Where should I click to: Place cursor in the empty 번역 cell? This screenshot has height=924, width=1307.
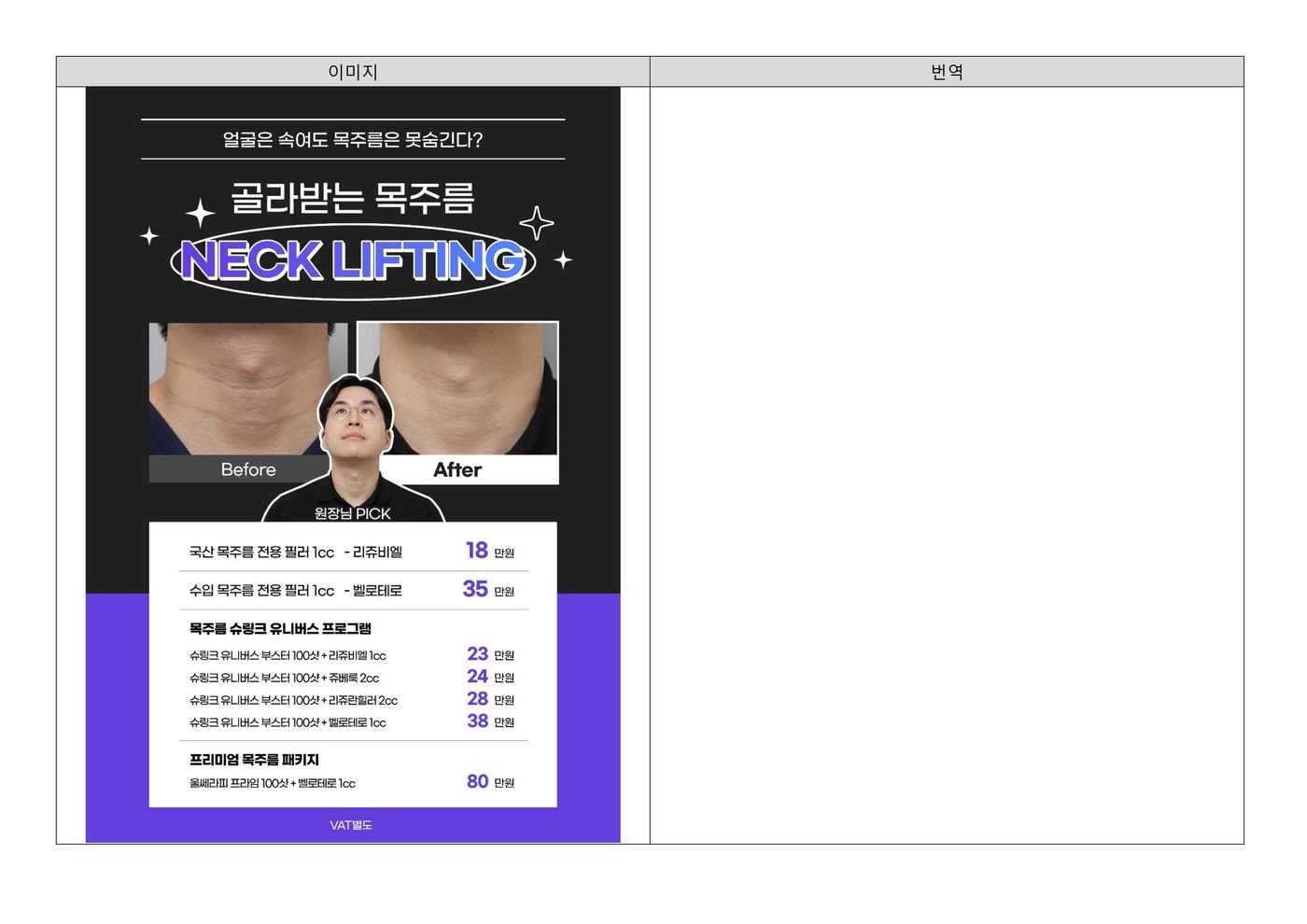pos(947,465)
